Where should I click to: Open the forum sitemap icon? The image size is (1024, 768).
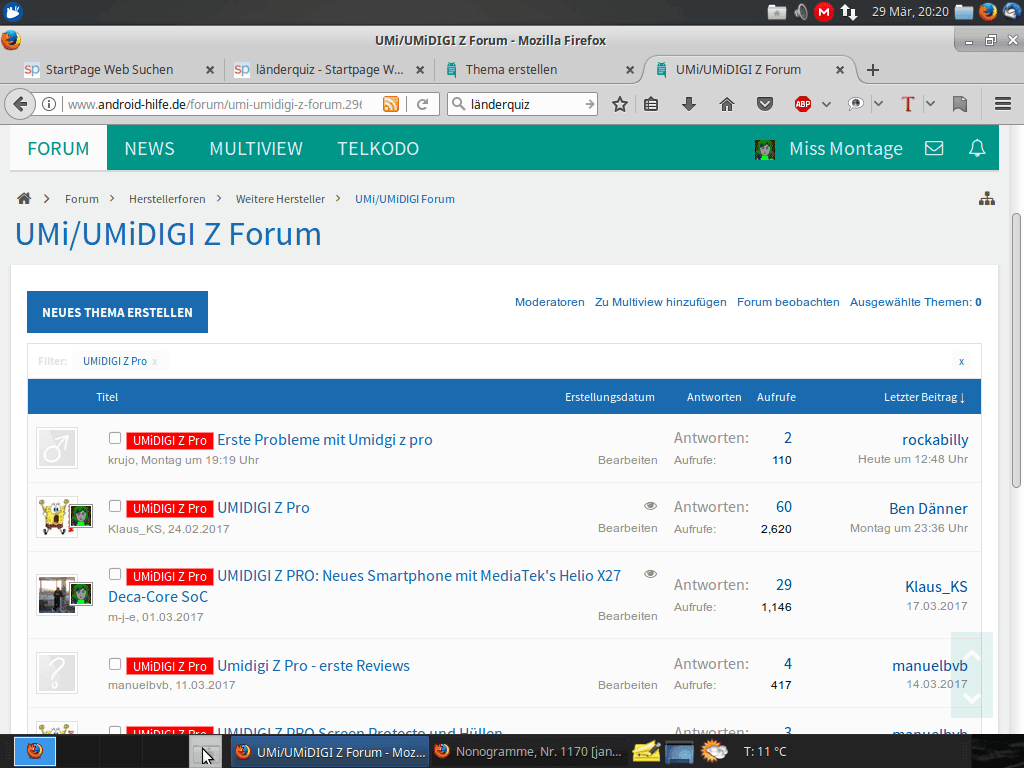(x=986, y=199)
